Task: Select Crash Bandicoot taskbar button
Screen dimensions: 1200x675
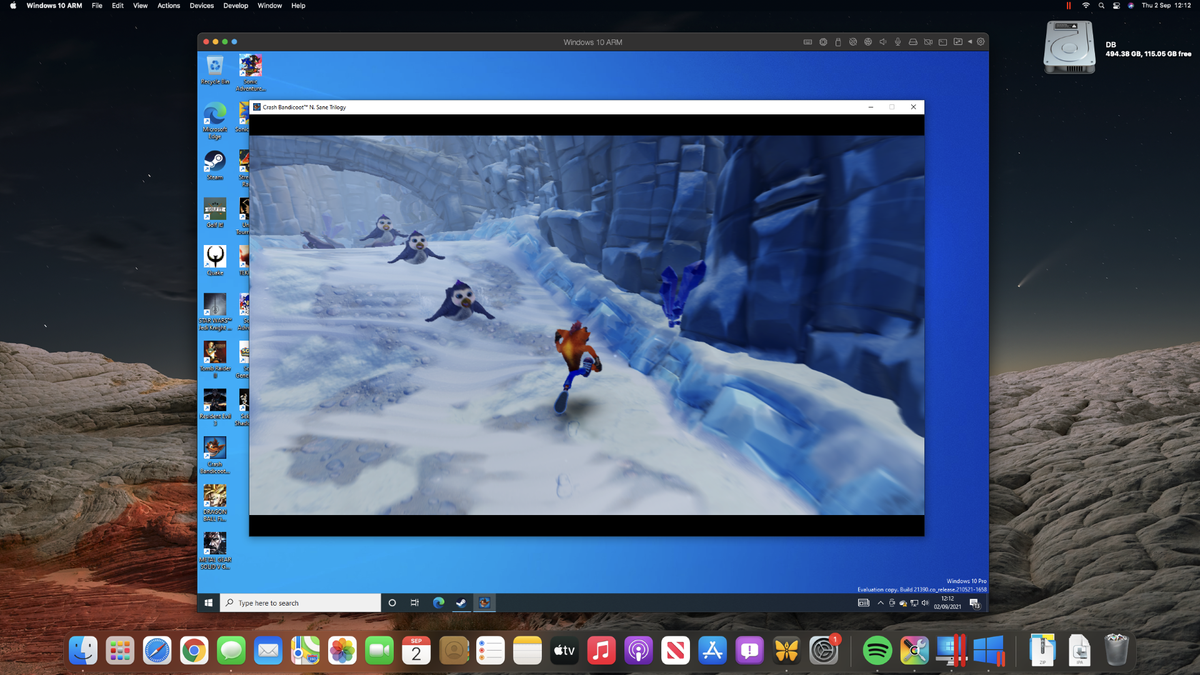Action: tap(484, 603)
